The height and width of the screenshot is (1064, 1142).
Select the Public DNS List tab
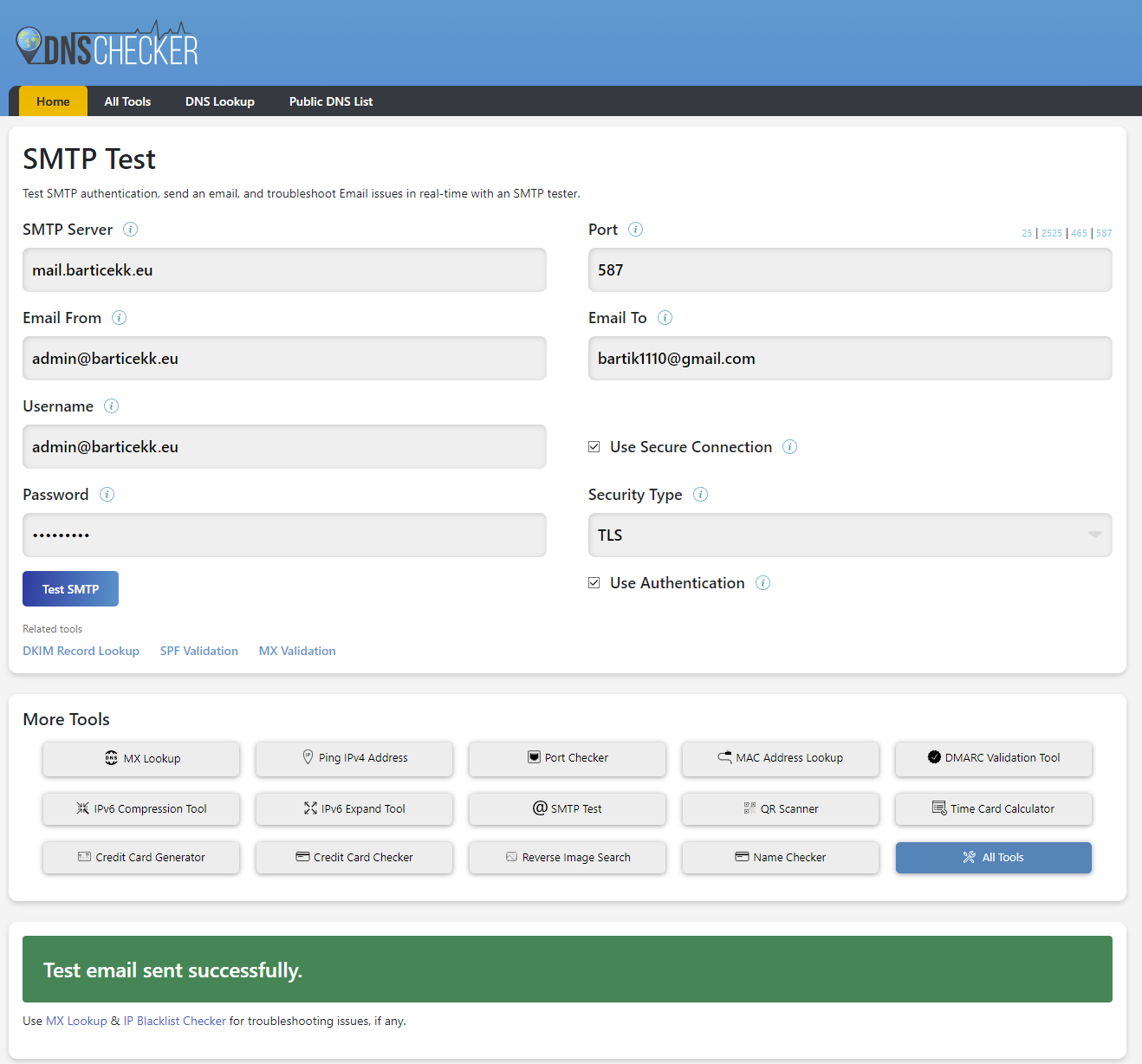[x=331, y=101]
